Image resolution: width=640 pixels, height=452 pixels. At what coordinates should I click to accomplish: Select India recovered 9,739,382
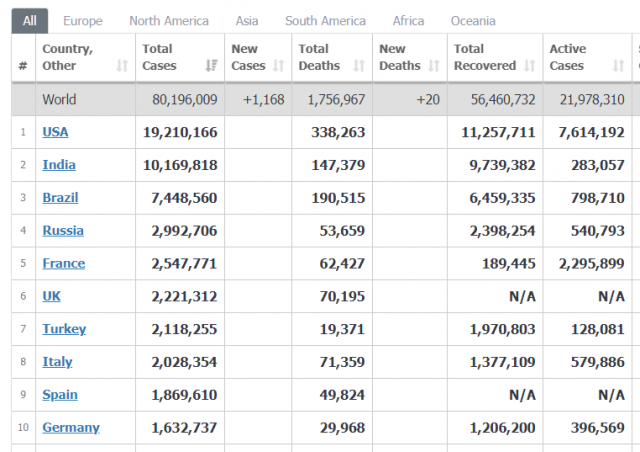click(x=502, y=165)
